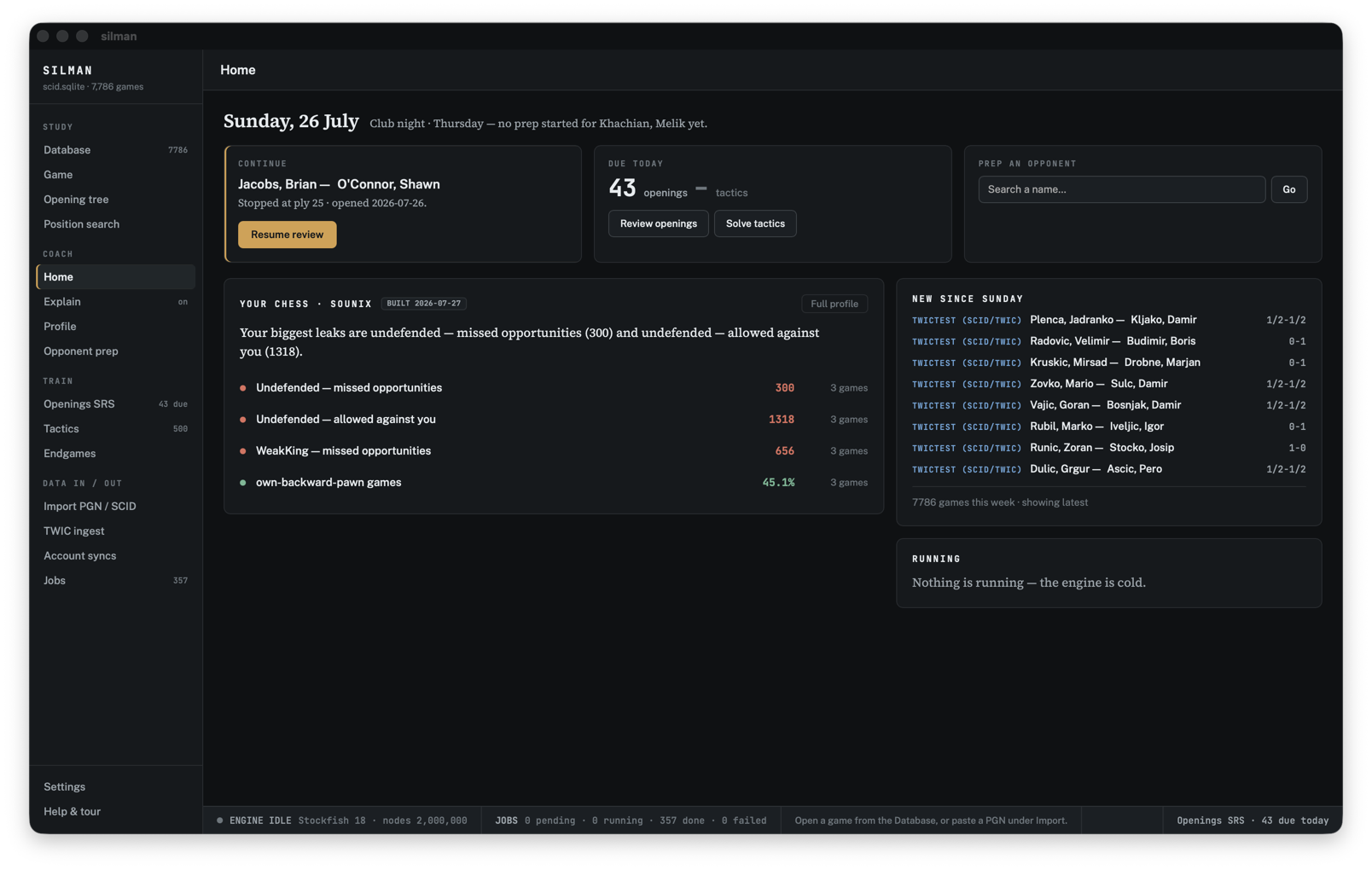This screenshot has height=870, width=1372.
Task: Open the Full profile button
Action: point(834,304)
